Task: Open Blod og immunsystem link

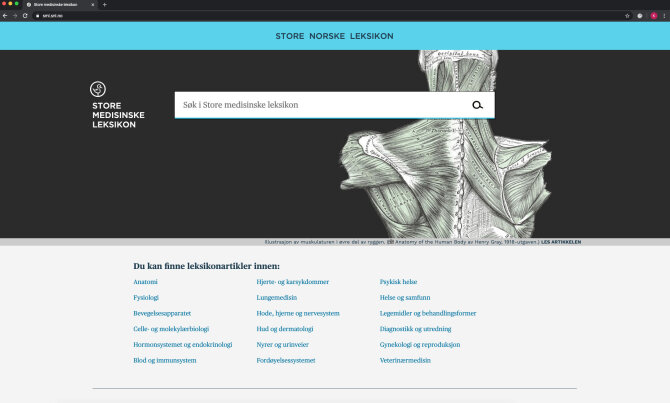Action: tap(165, 361)
